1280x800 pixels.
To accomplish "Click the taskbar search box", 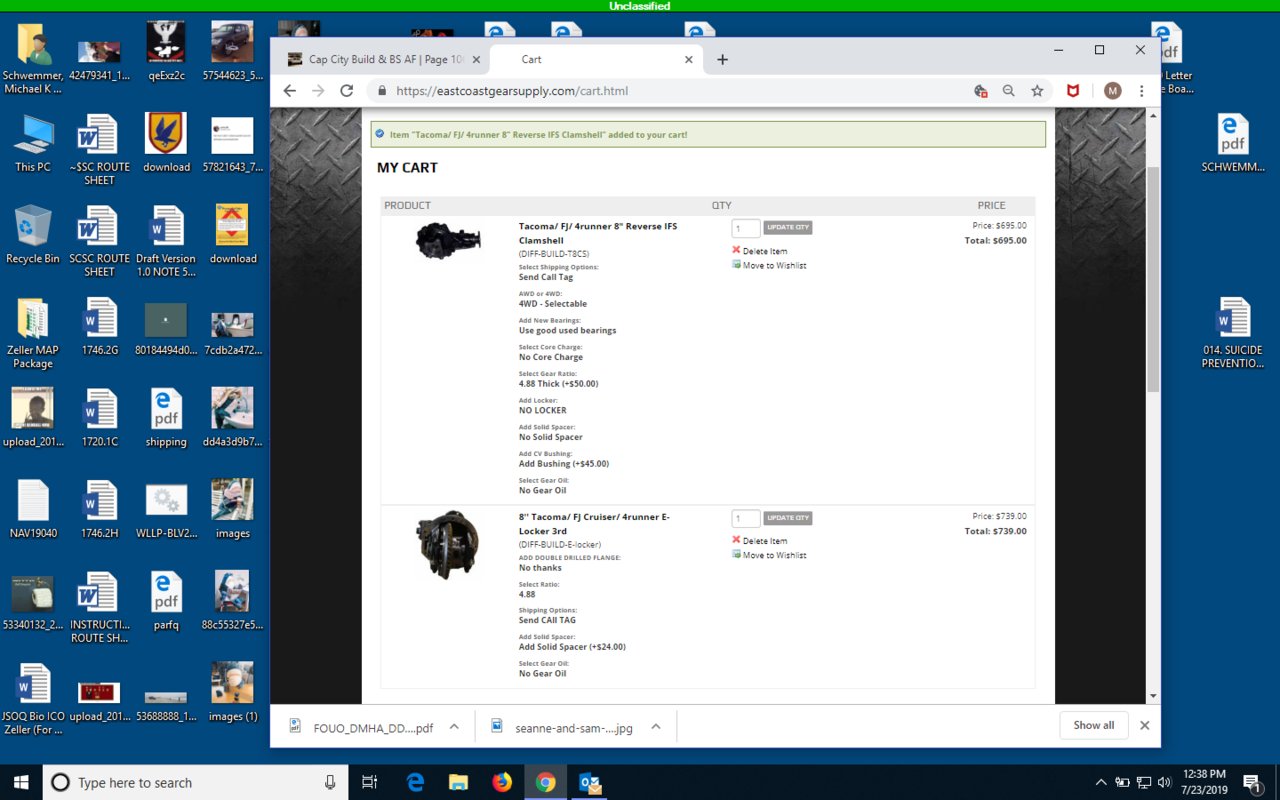I will [x=195, y=782].
